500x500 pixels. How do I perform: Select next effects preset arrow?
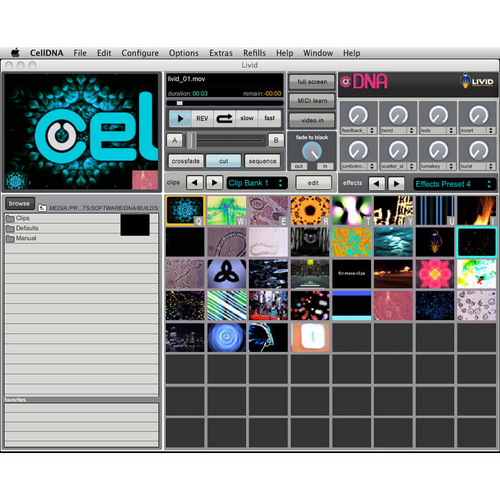(x=396, y=184)
